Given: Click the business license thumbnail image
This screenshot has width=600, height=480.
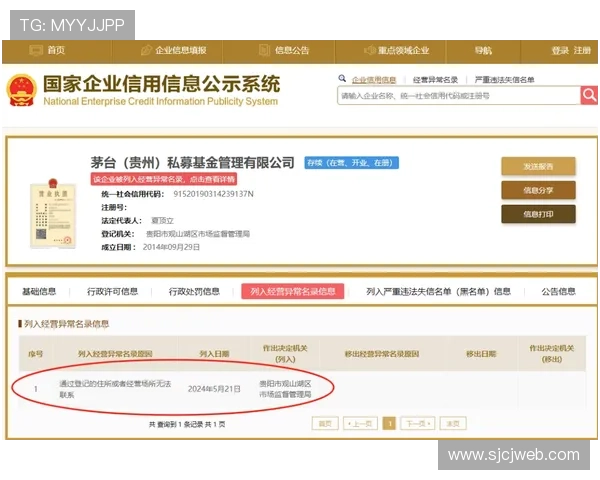Looking at the screenshot, I should click(53, 213).
